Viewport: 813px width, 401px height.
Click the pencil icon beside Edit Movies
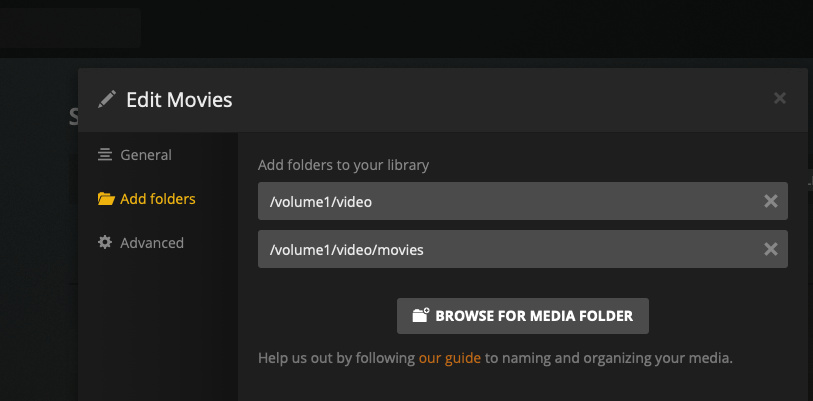click(107, 99)
